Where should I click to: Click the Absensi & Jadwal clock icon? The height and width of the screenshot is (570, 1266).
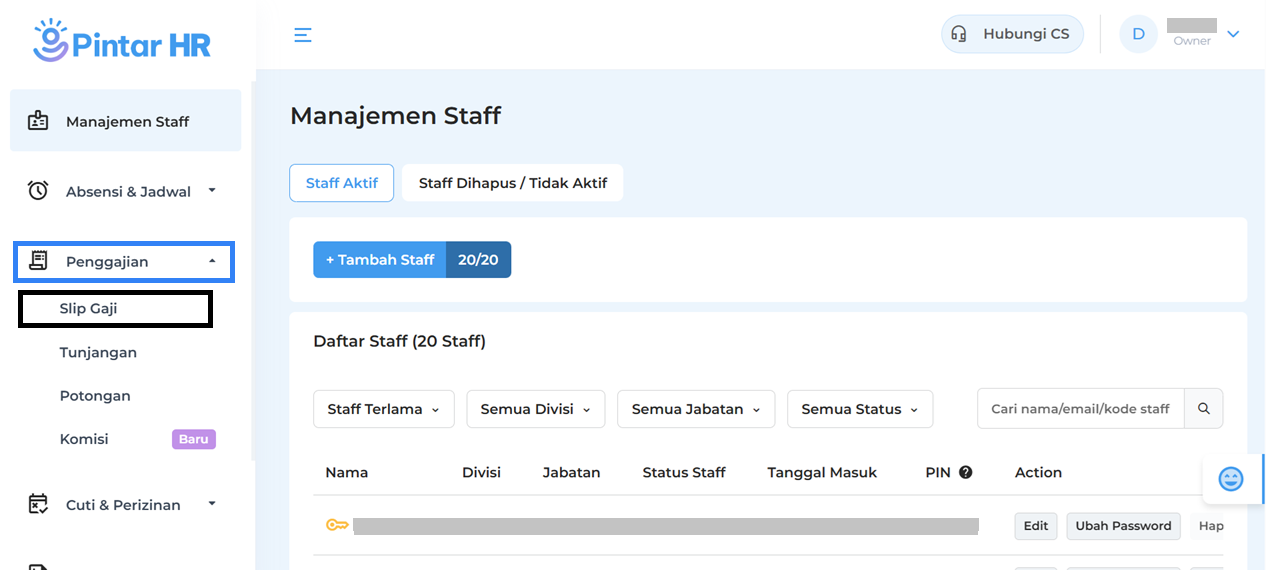click(x=38, y=191)
